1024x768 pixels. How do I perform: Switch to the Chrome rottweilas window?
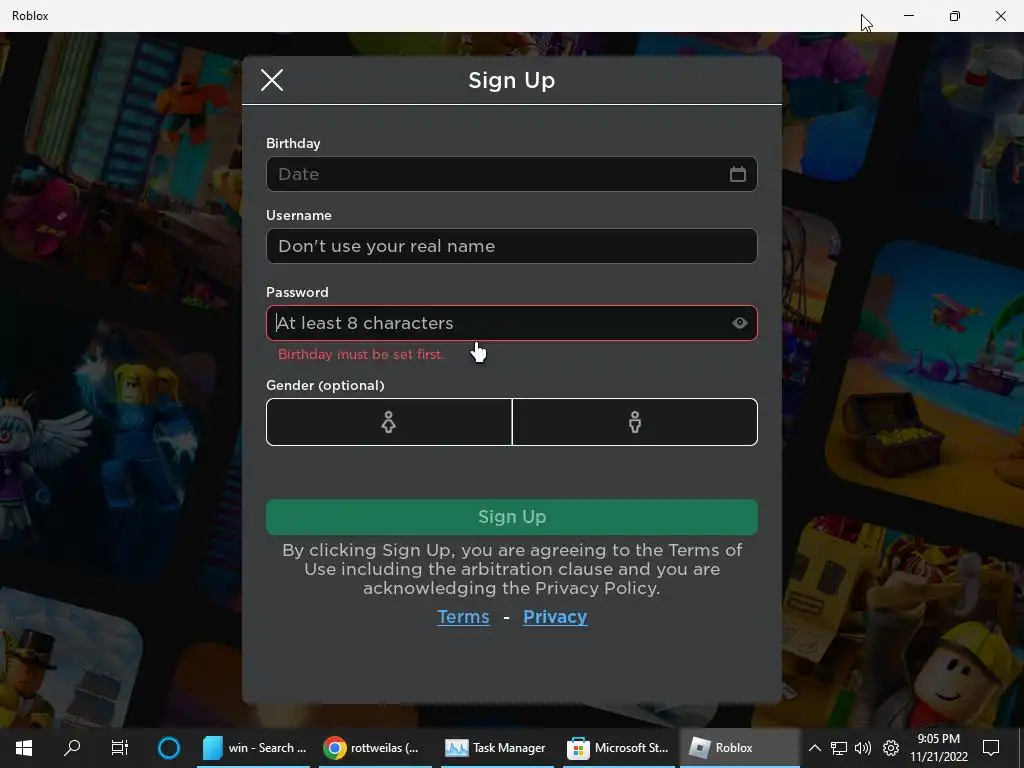click(x=373, y=748)
